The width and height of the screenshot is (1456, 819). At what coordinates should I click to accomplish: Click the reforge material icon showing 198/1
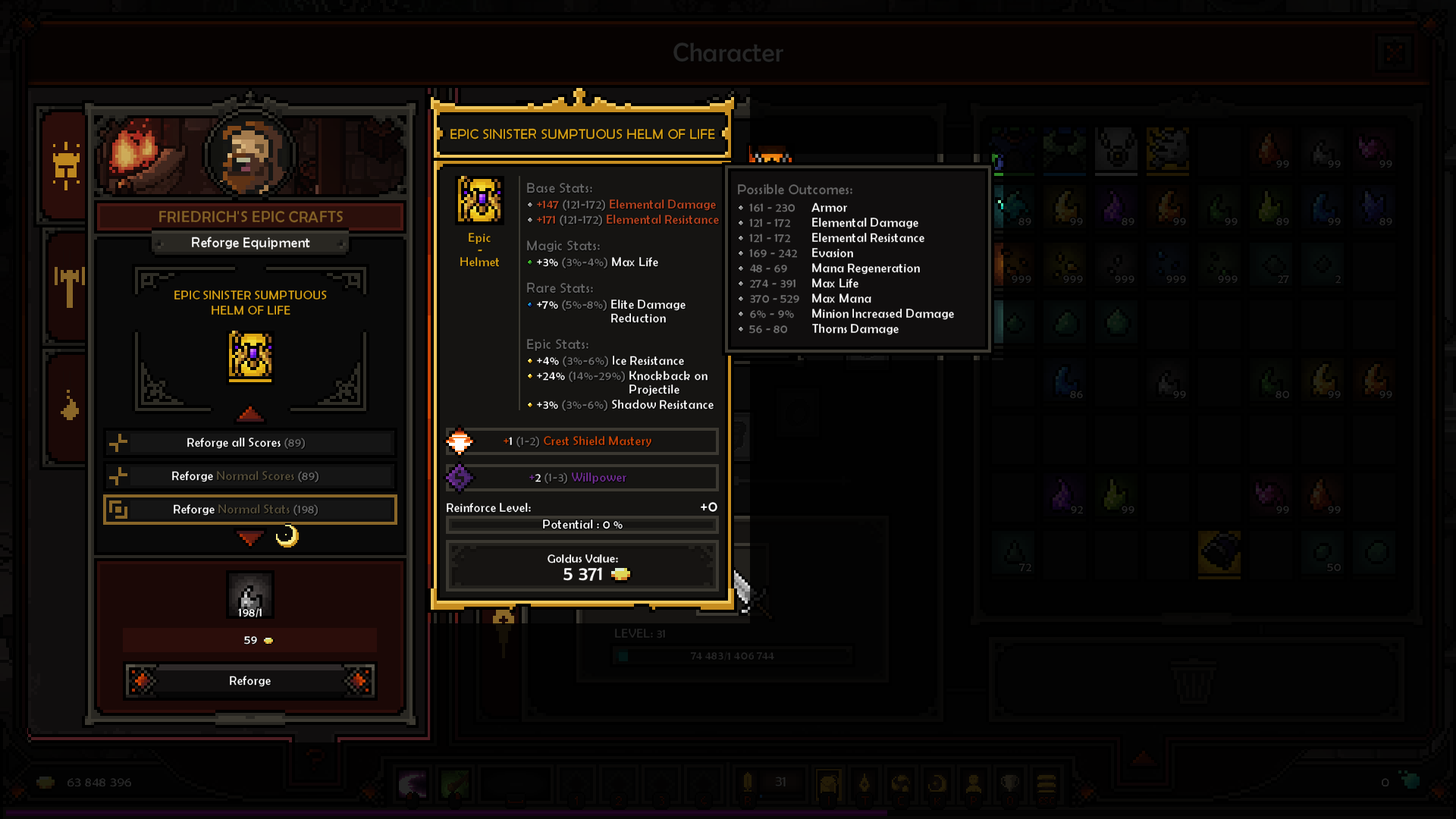pyautogui.click(x=250, y=595)
